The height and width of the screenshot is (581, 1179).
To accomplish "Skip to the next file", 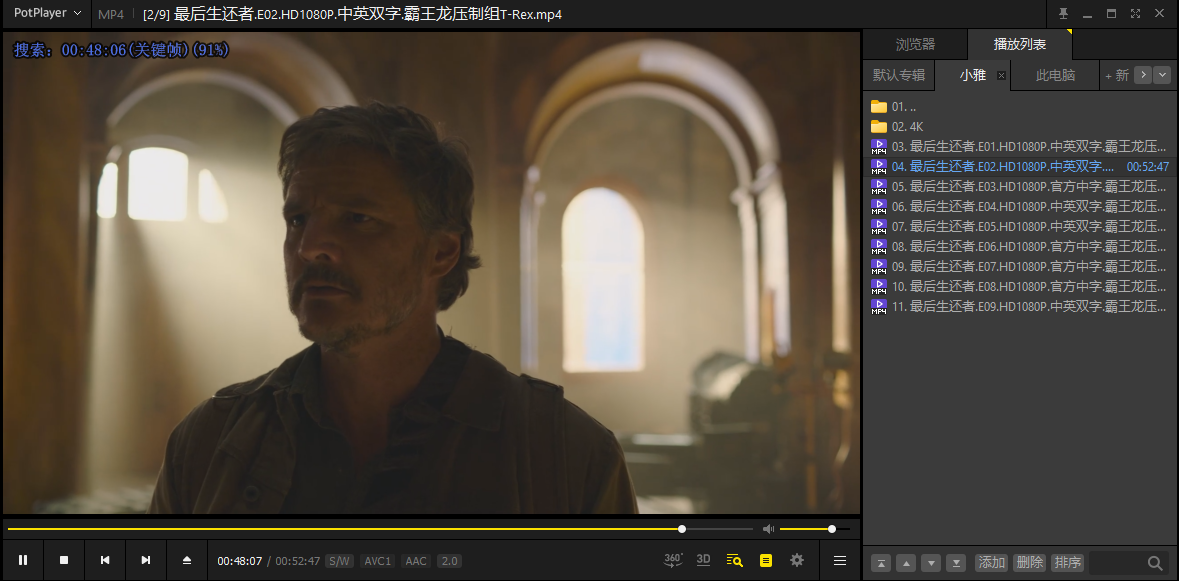I will [x=146, y=560].
